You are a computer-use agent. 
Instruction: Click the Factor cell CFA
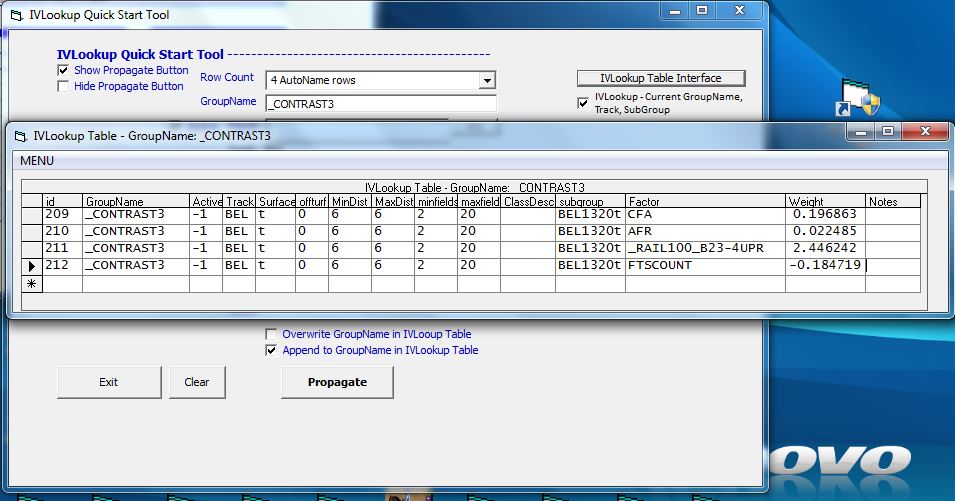[705, 215]
